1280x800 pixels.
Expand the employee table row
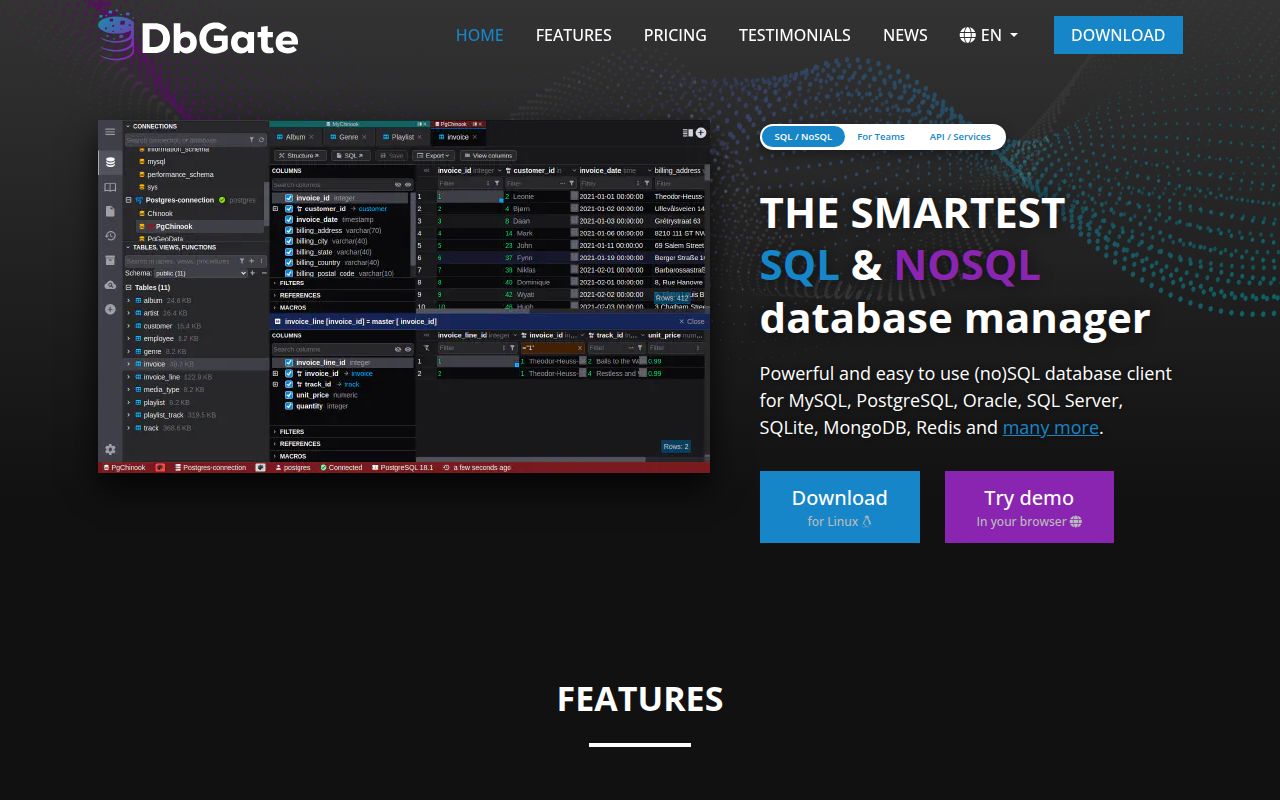click(129, 339)
